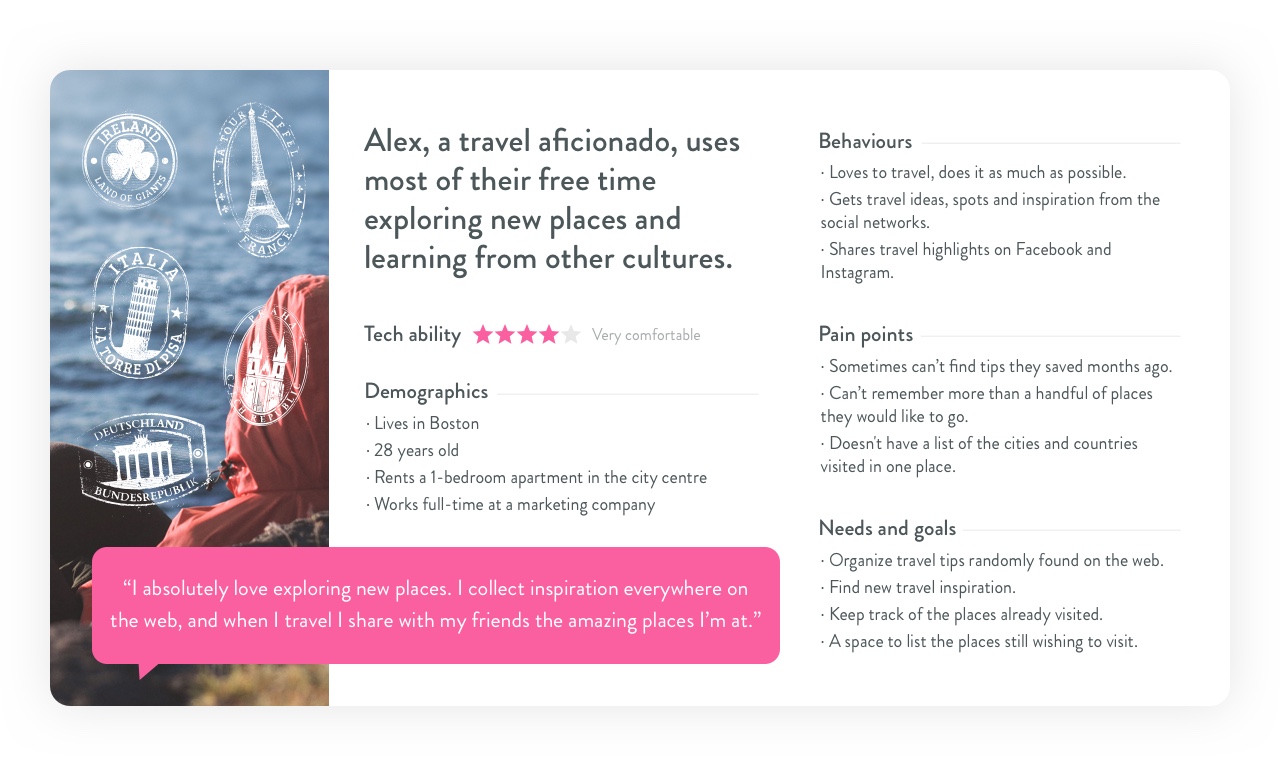Click the pink quote speech bubble

pos(436,606)
